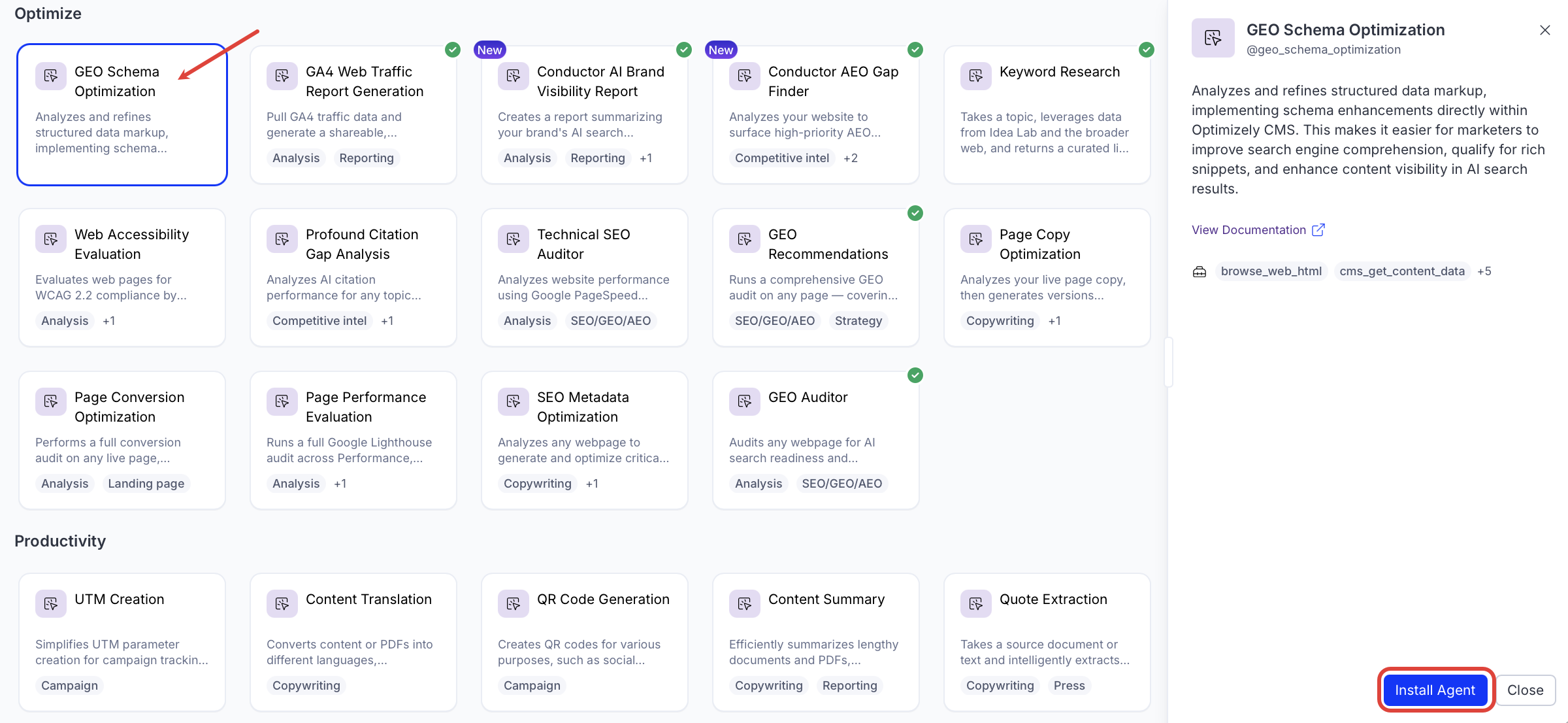Click Copywriting tag on Content Translation card
Viewport: 1568px width, 723px height.
[306, 686]
